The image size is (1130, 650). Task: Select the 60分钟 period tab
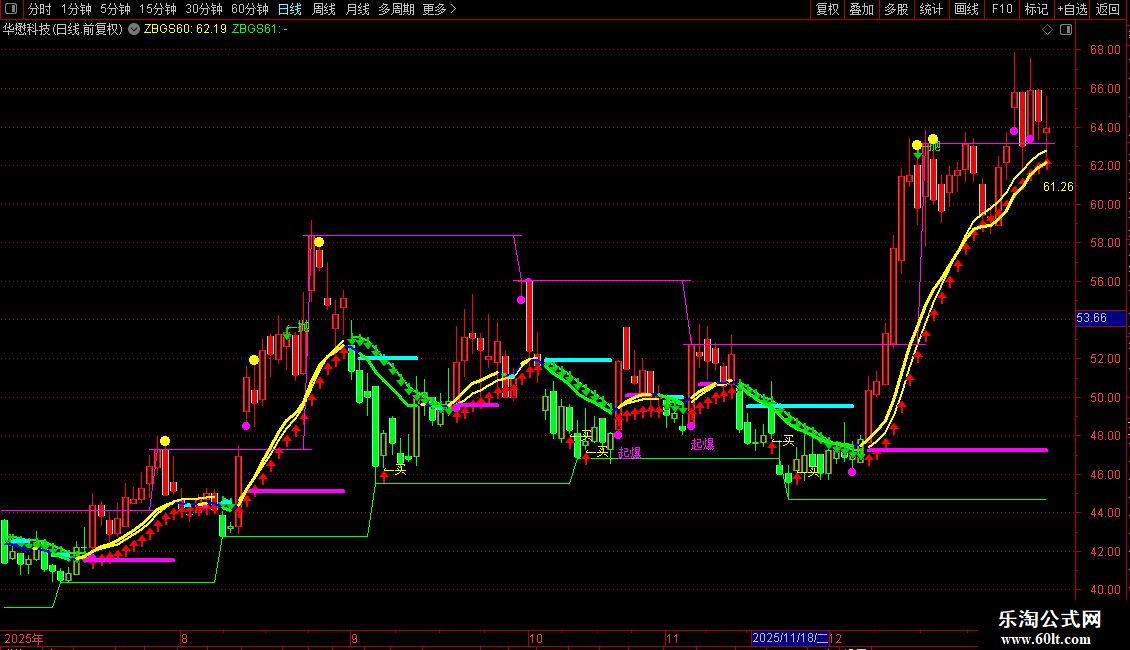coord(250,9)
